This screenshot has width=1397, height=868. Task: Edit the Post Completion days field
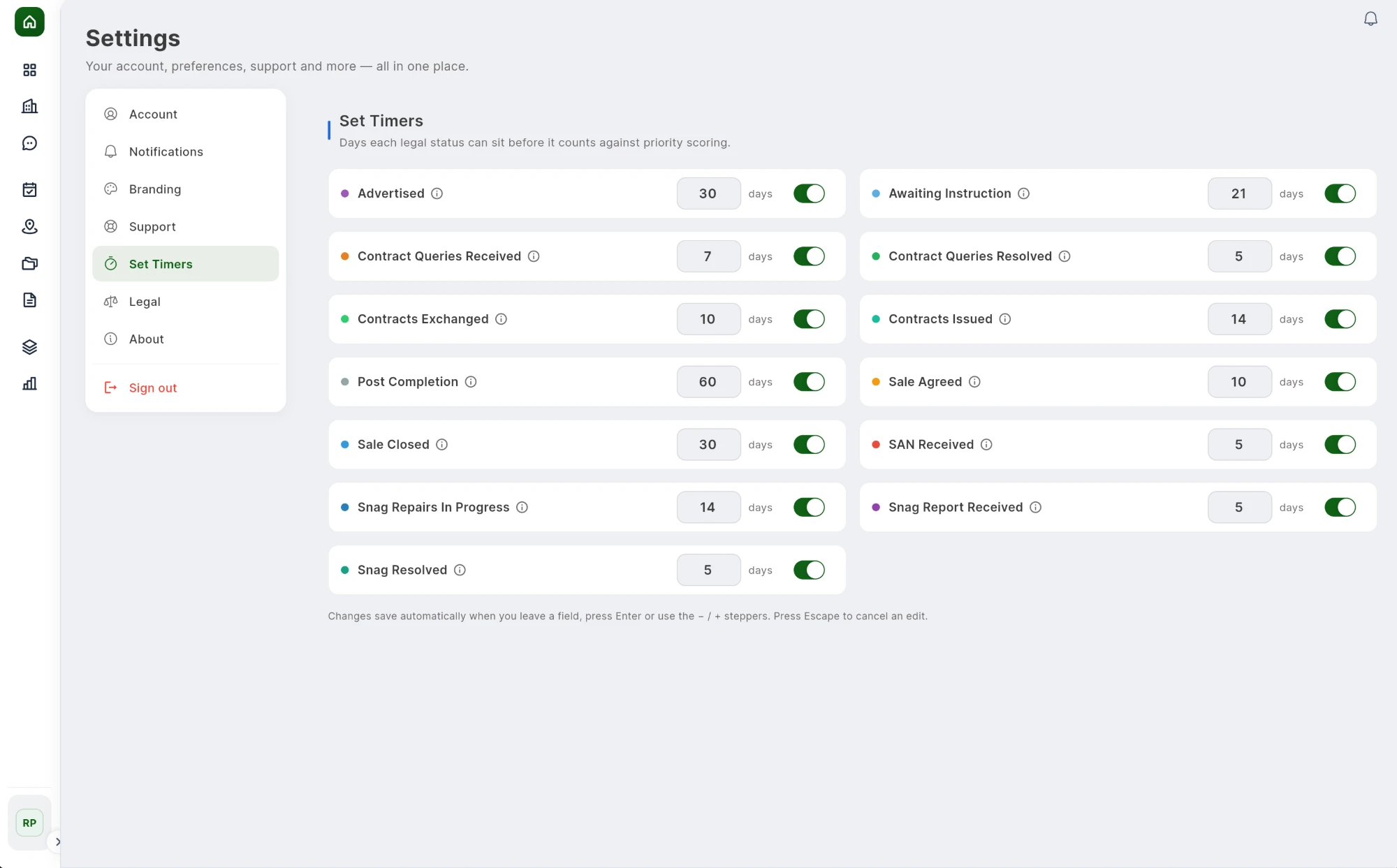[708, 382]
